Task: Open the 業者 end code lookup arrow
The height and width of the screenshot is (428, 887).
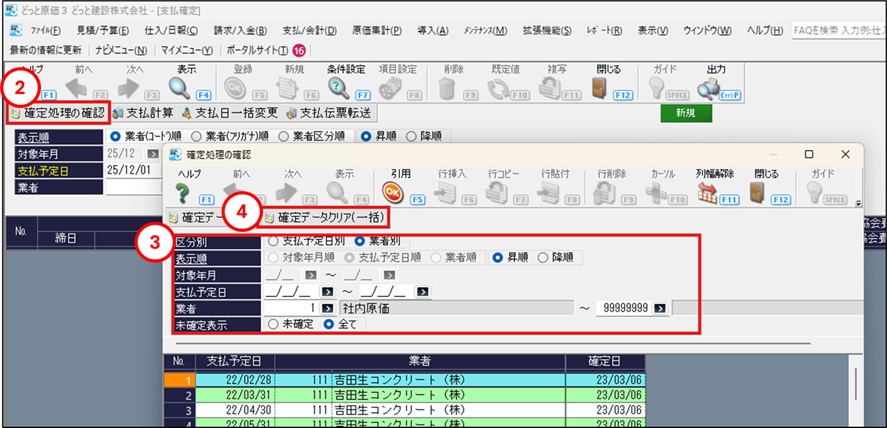Action: click(659, 308)
